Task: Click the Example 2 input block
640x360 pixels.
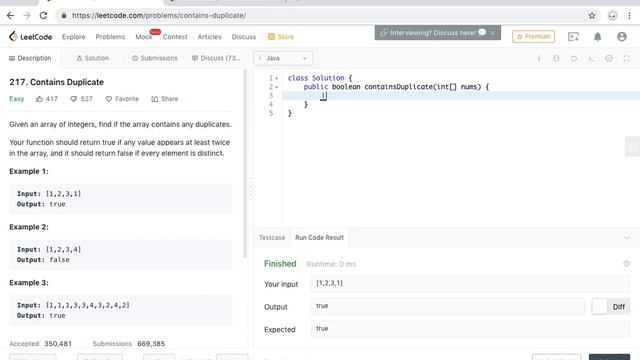Action: pos(121,255)
